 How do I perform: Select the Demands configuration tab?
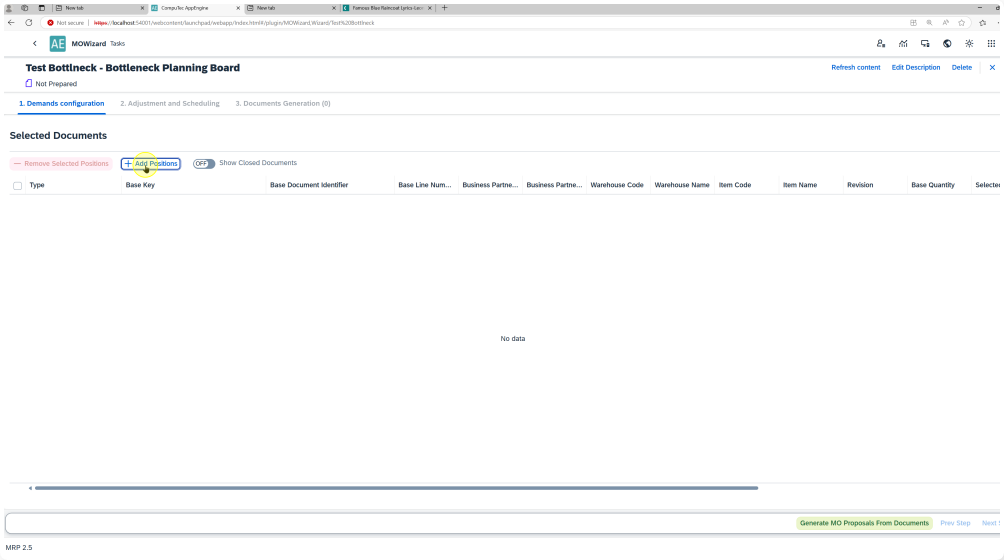click(x=61, y=104)
